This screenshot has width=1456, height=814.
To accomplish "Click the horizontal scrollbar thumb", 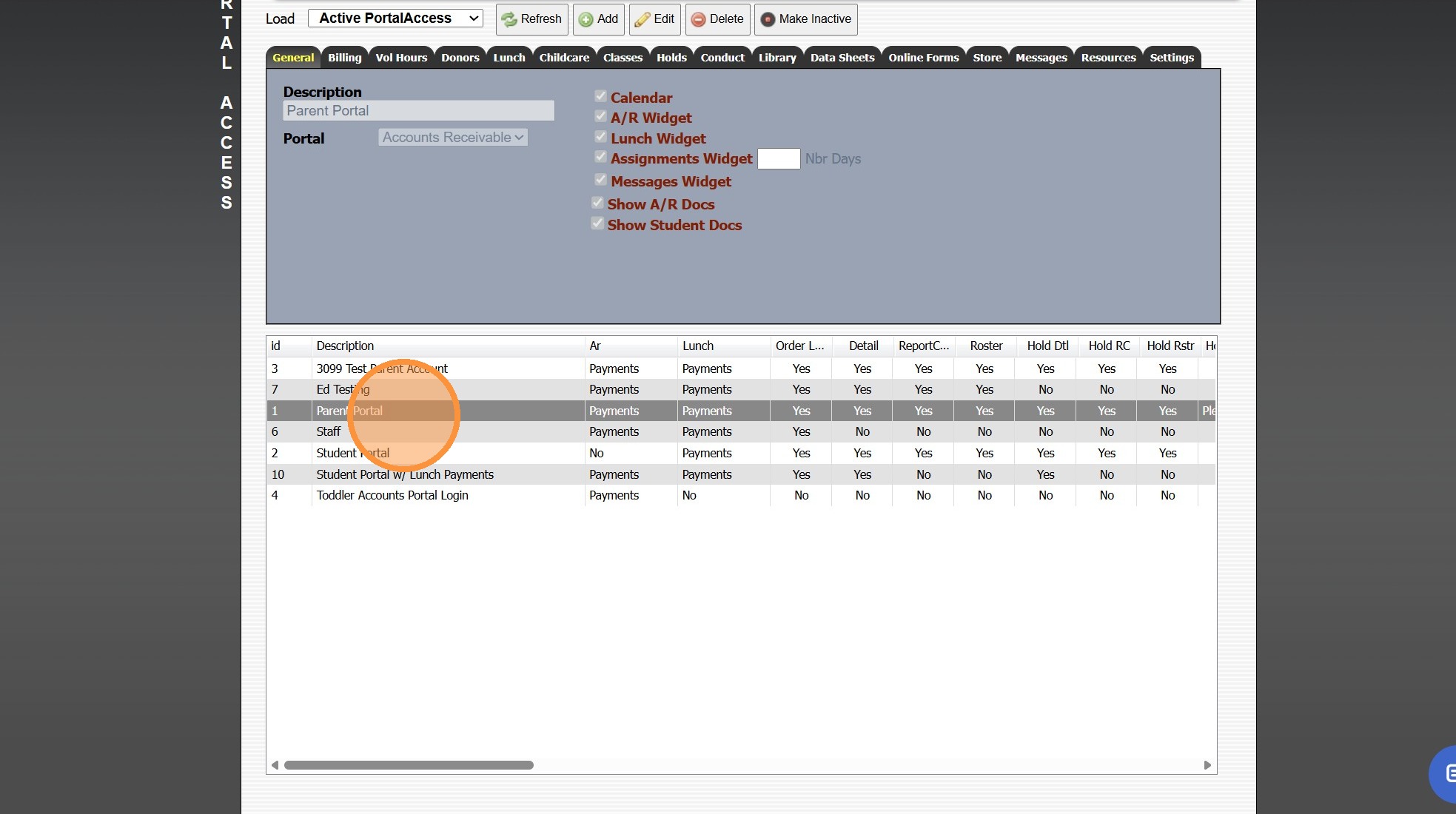I will [409, 765].
